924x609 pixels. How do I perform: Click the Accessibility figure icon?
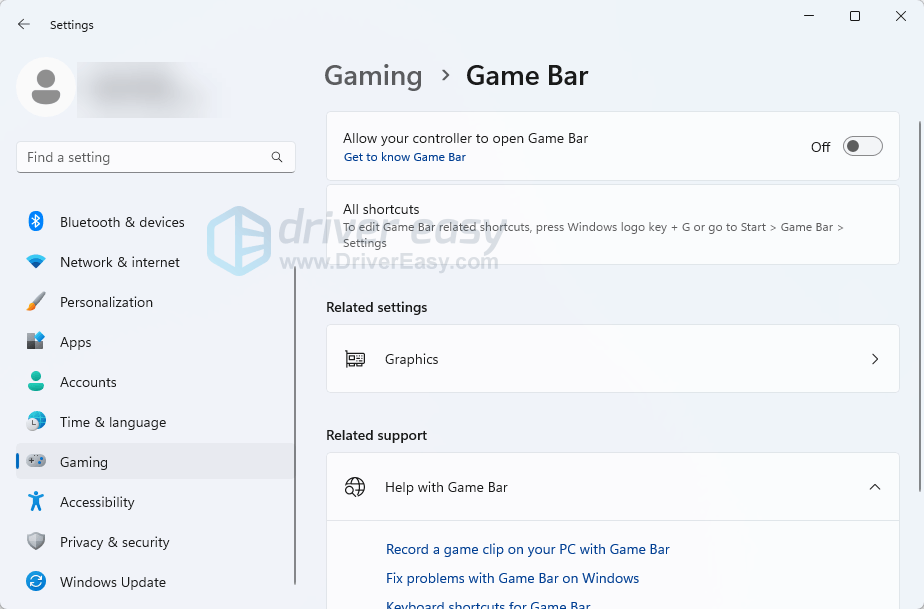(36, 502)
